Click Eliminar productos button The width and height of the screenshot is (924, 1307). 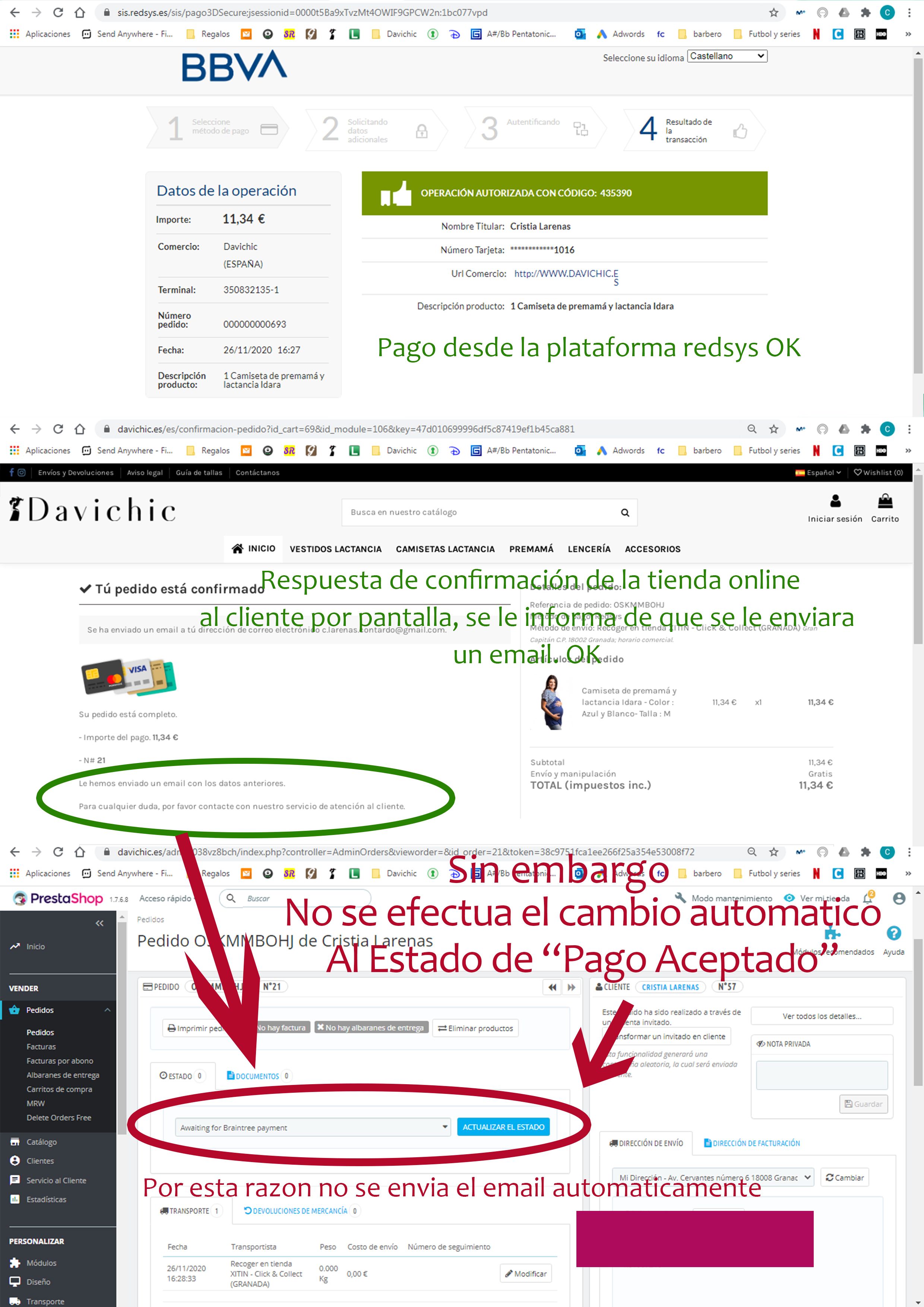tap(475, 1028)
